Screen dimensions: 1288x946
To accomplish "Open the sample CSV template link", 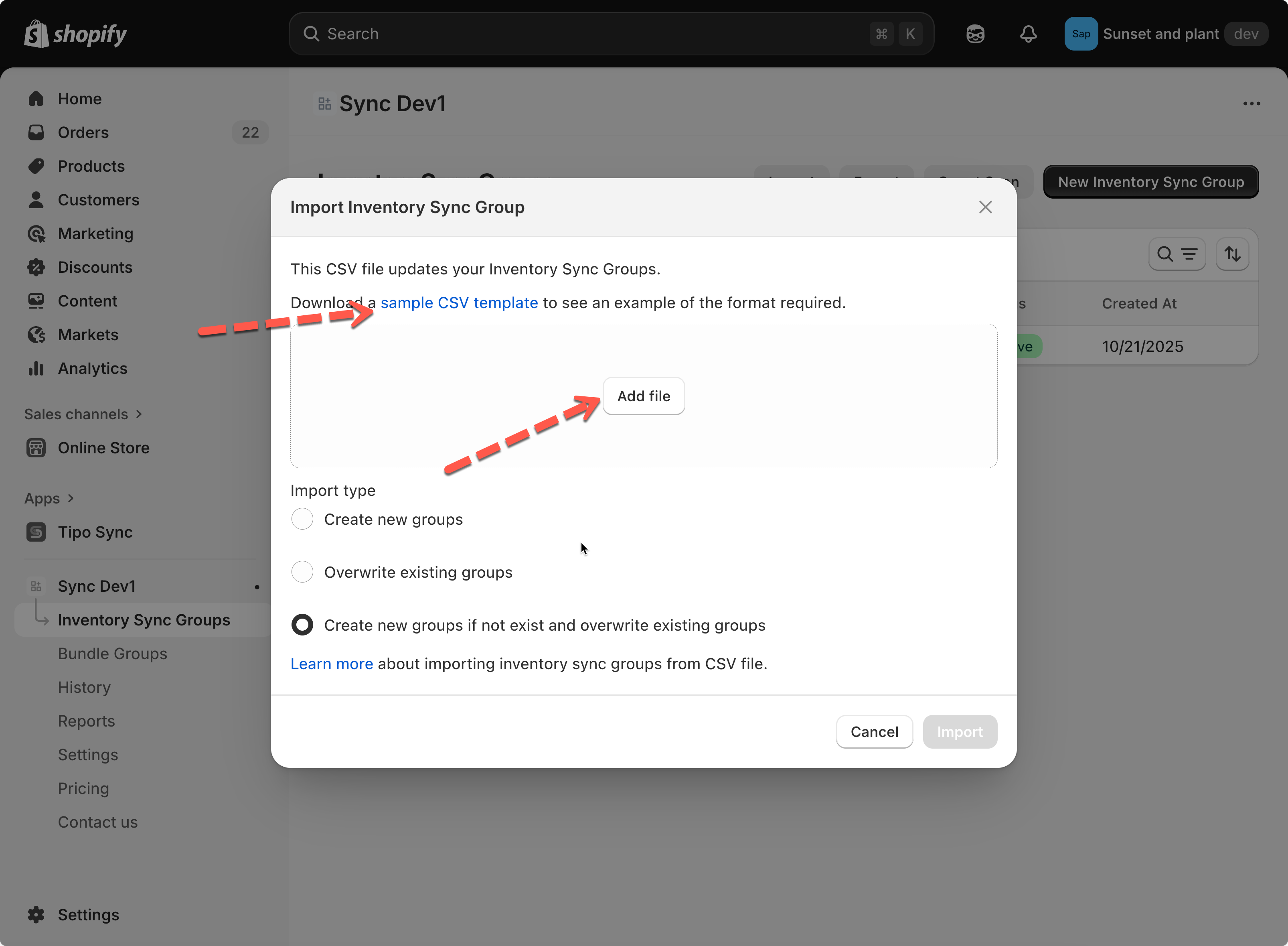I will pyautogui.click(x=459, y=302).
